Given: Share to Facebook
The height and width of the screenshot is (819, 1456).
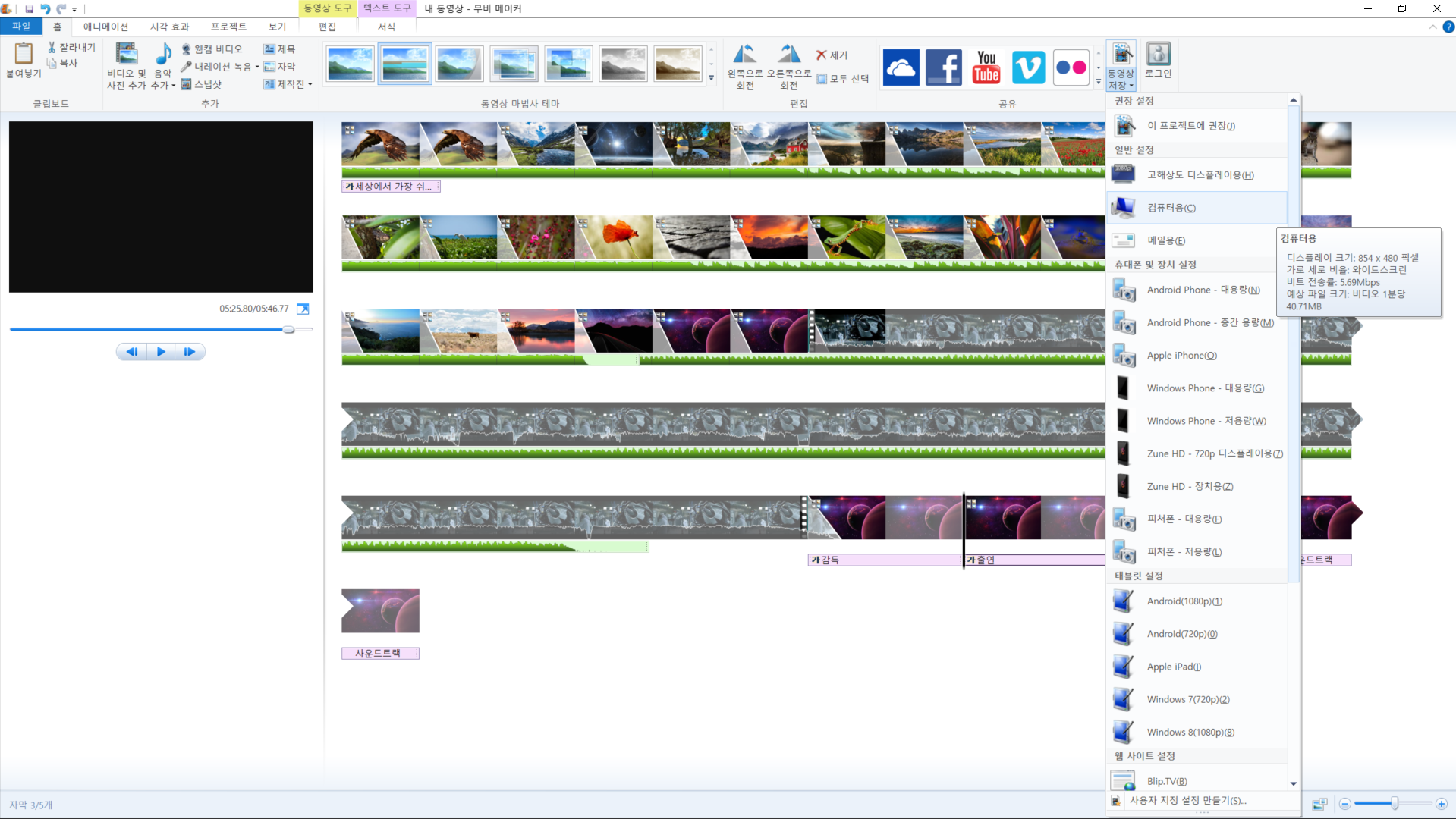Looking at the screenshot, I should click(x=944, y=67).
